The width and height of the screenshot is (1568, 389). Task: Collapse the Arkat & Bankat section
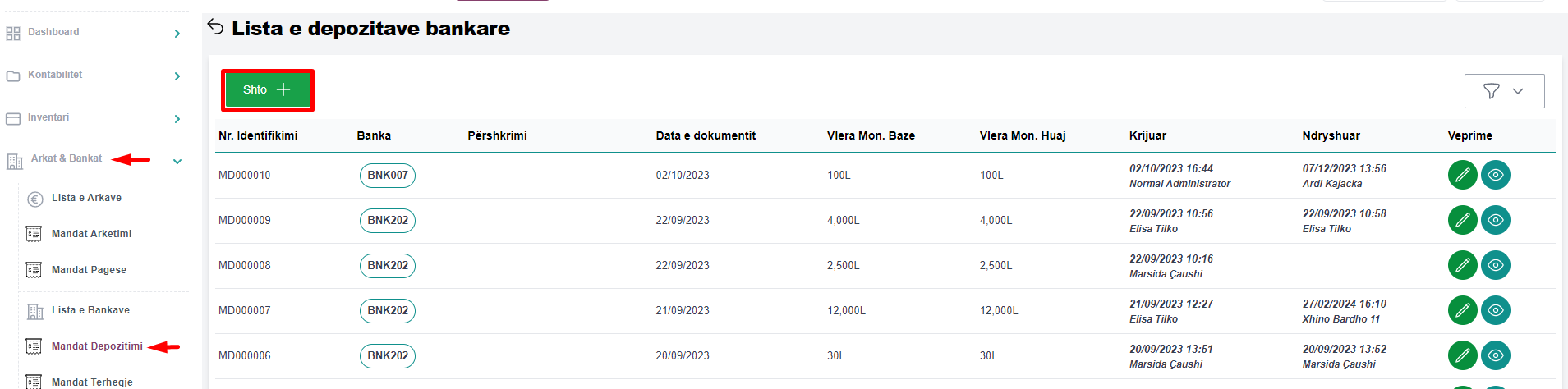pyautogui.click(x=177, y=162)
